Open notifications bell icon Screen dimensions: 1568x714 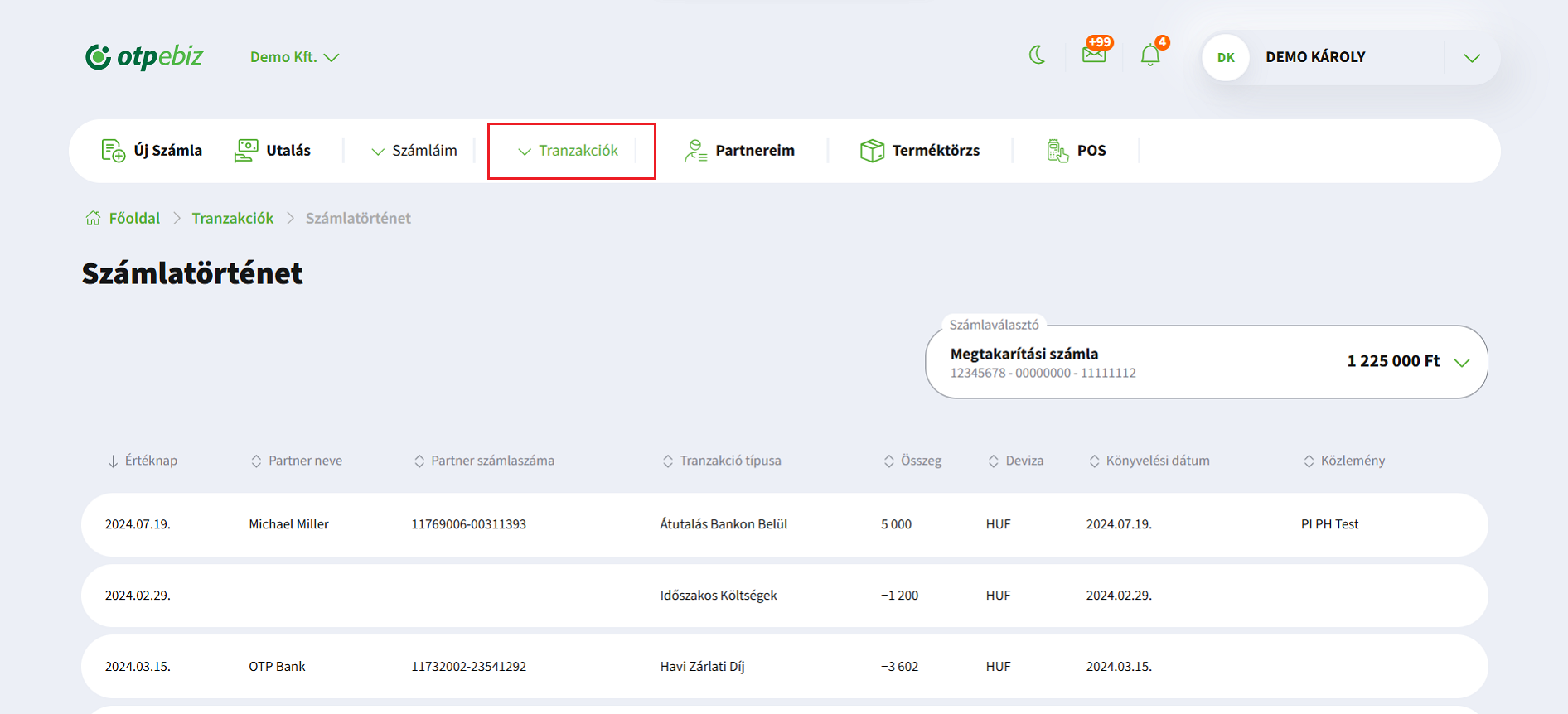pos(1150,55)
